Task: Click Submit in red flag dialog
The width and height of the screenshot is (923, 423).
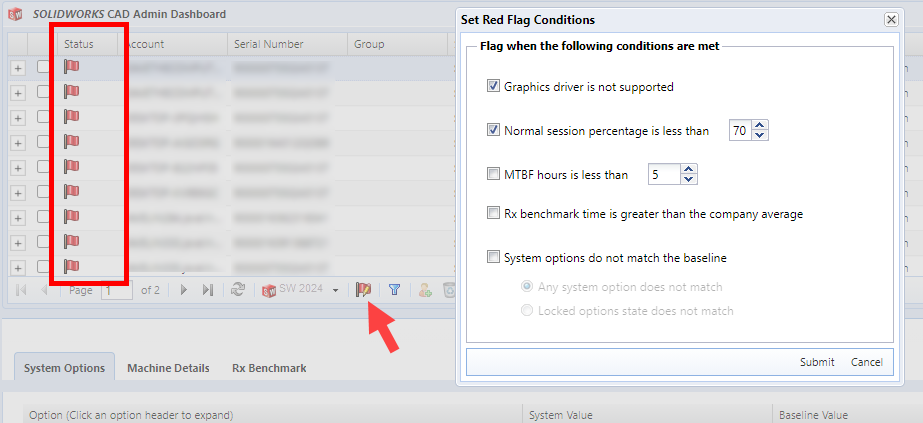Action: (x=817, y=362)
